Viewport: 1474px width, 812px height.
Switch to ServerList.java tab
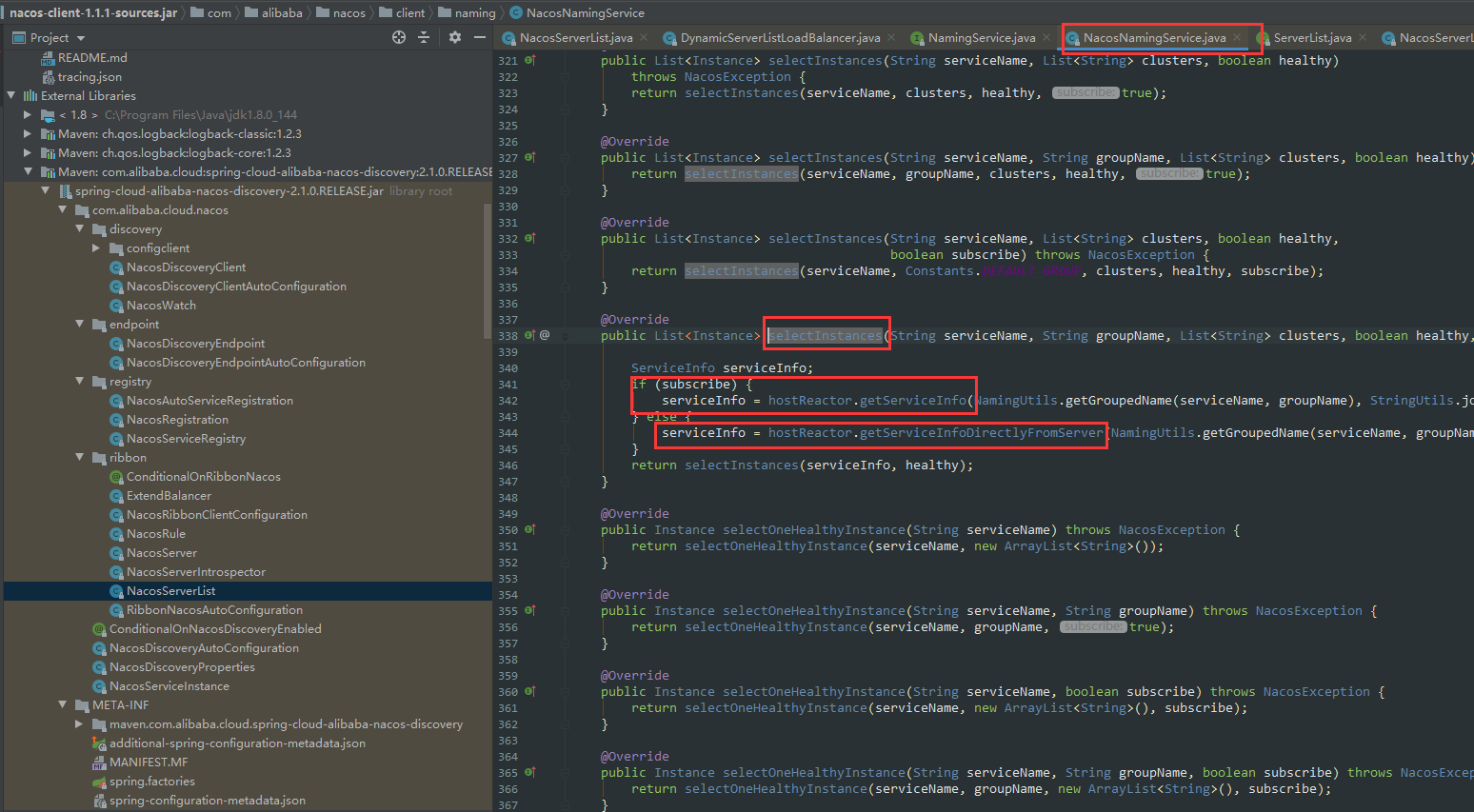1312,37
